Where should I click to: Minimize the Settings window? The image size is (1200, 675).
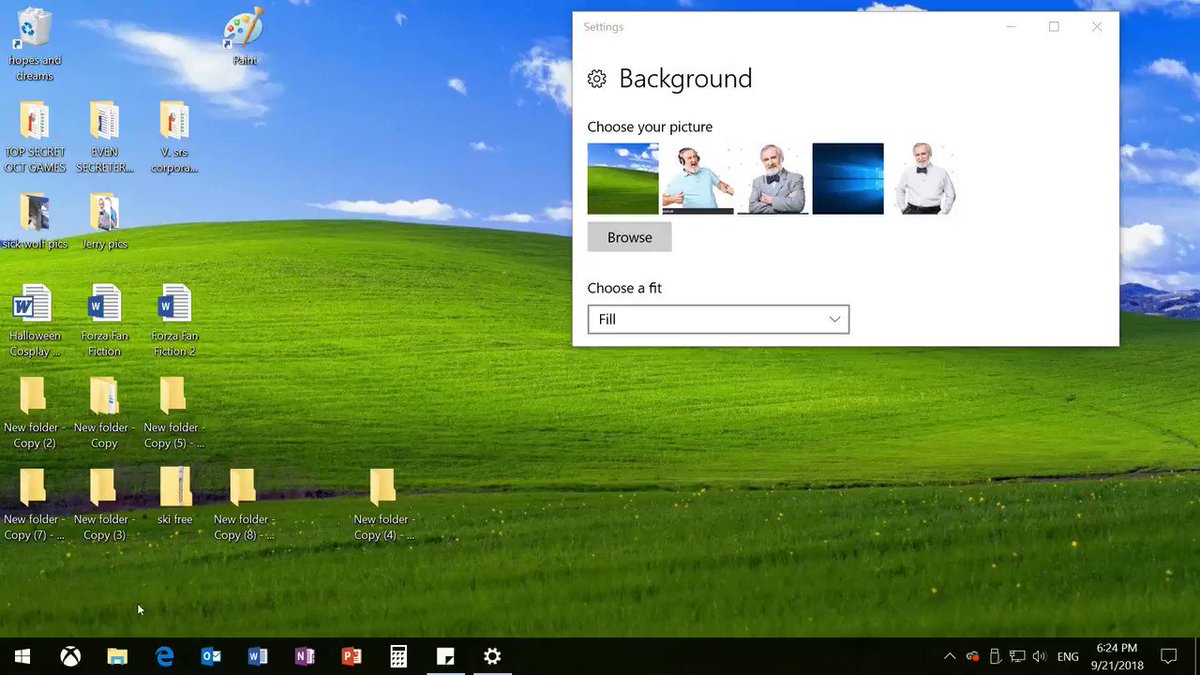coord(1010,27)
